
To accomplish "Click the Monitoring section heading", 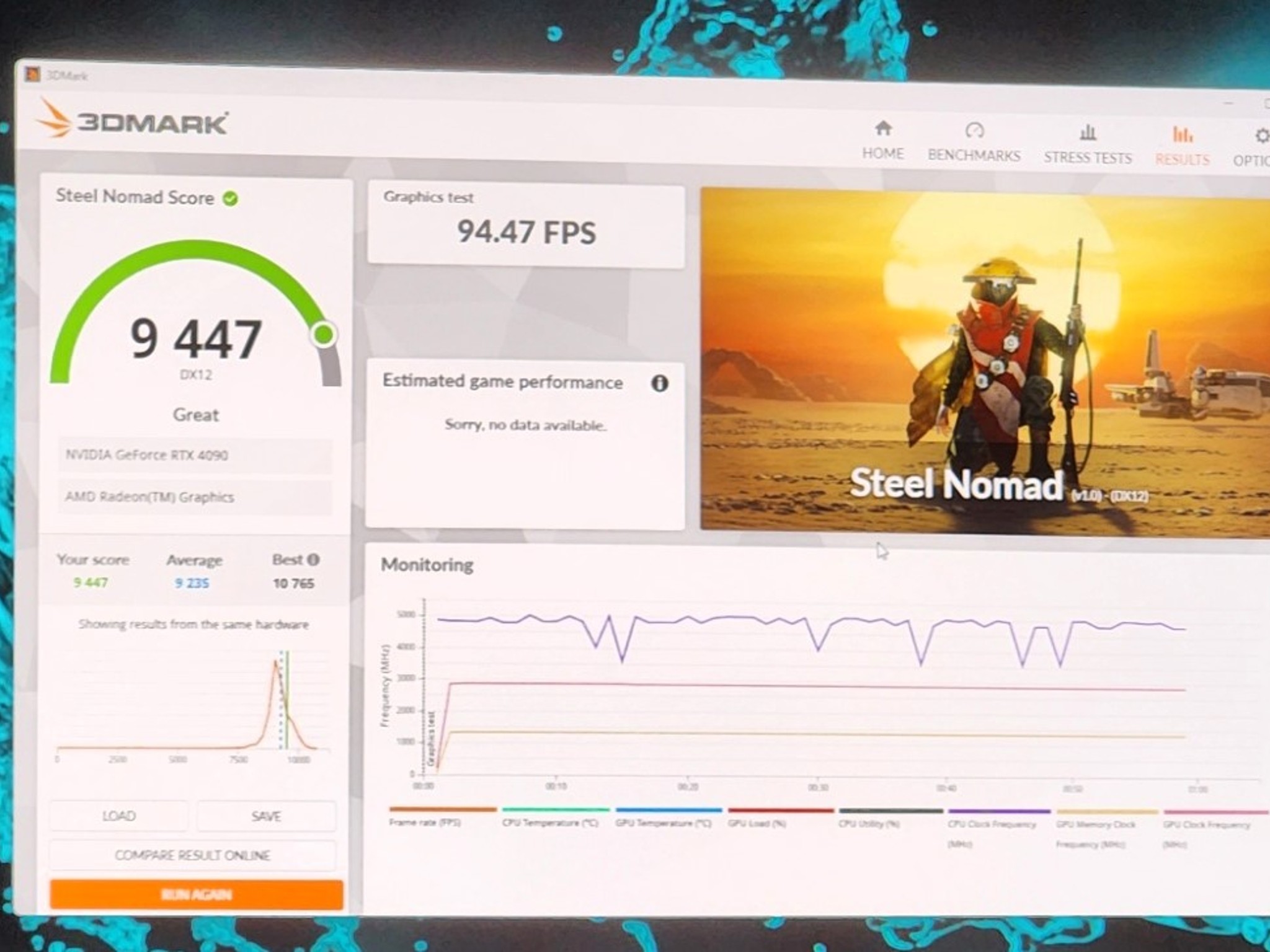I will (x=427, y=565).
